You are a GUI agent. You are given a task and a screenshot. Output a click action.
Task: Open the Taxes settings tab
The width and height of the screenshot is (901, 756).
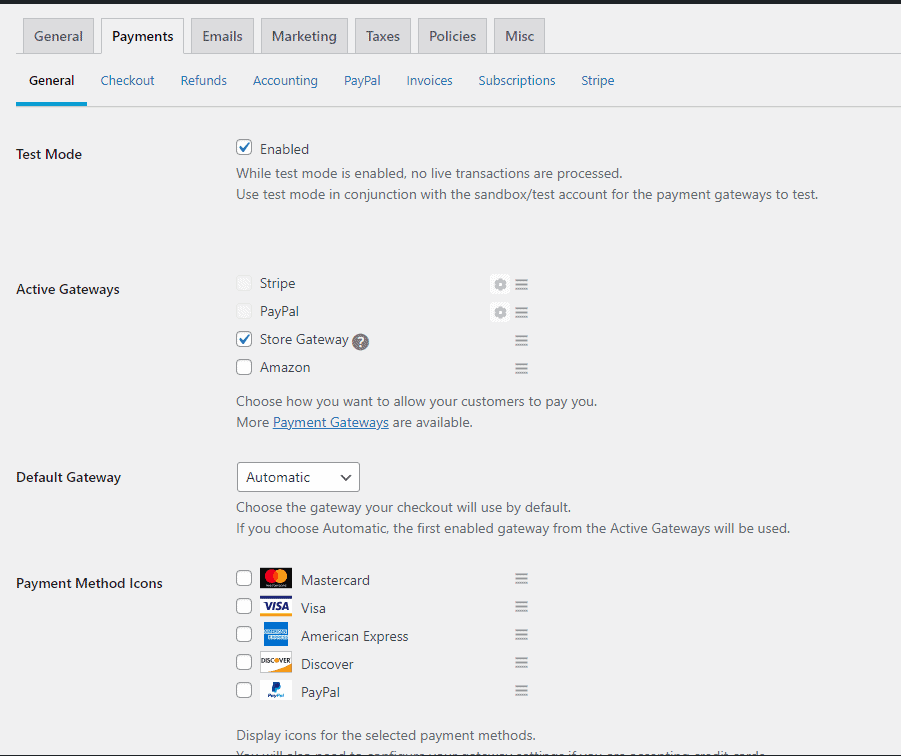click(382, 36)
